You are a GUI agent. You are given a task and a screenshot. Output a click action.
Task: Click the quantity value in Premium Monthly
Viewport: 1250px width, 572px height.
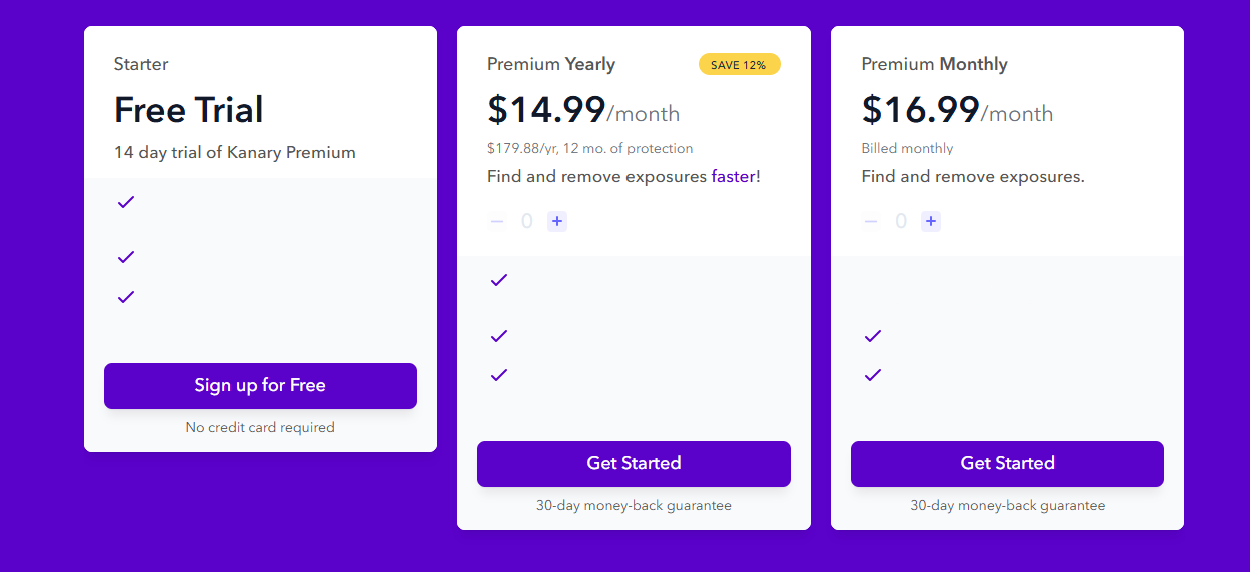[901, 221]
